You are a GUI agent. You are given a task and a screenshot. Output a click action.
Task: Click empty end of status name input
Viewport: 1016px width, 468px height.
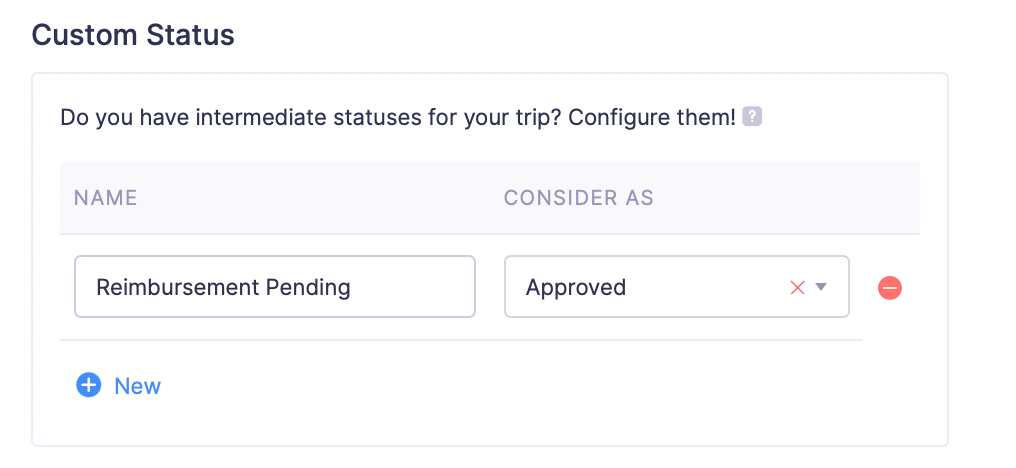(x=420, y=288)
